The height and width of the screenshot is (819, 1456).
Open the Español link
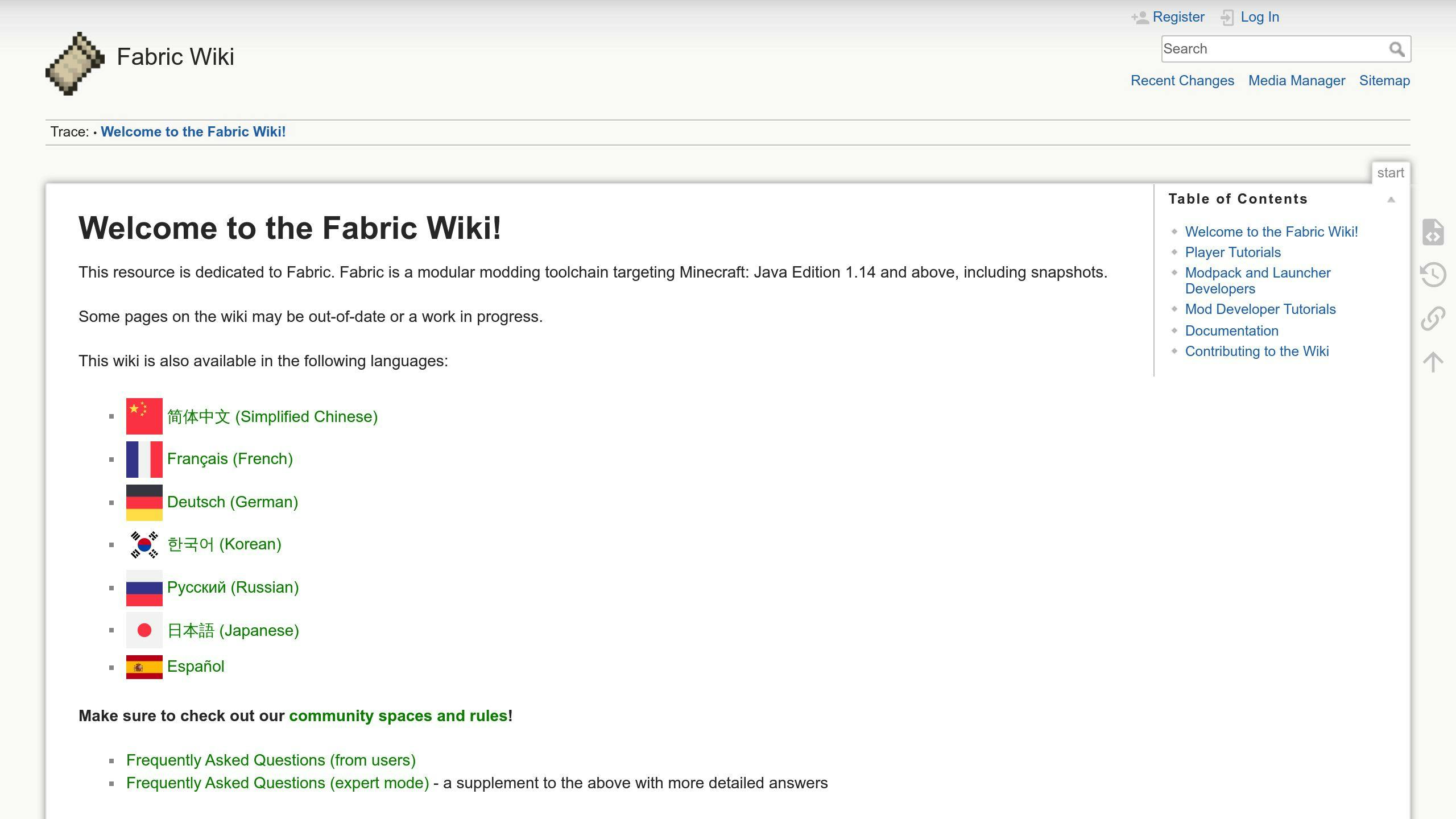pos(196,667)
